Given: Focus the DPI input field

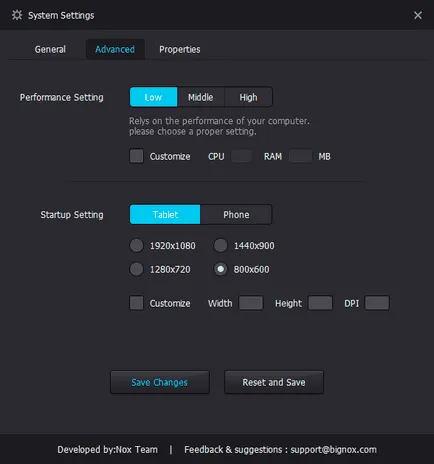Looking at the screenshot, I should (377, 303).
